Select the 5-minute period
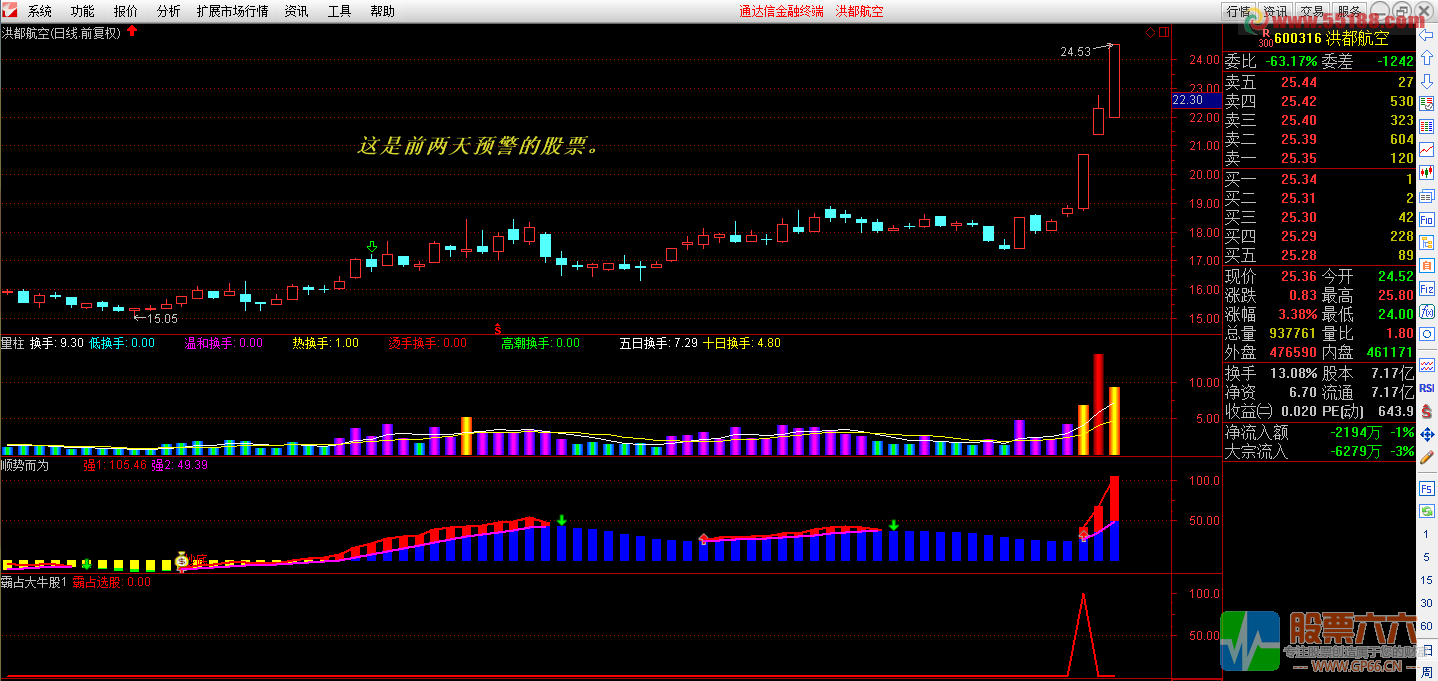Screen dimensions: 1438x681 coord(1428,557)
